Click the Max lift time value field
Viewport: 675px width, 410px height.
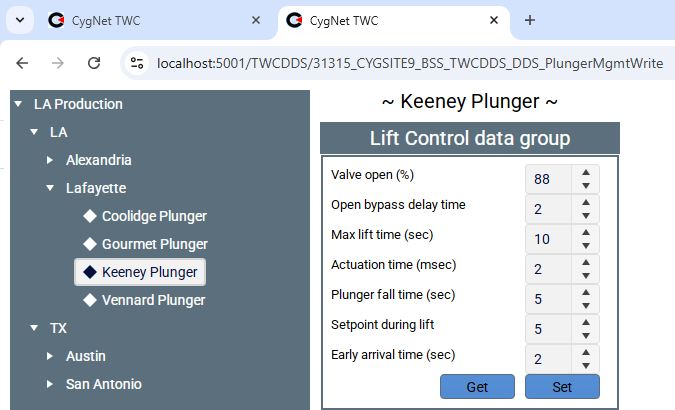548,239
